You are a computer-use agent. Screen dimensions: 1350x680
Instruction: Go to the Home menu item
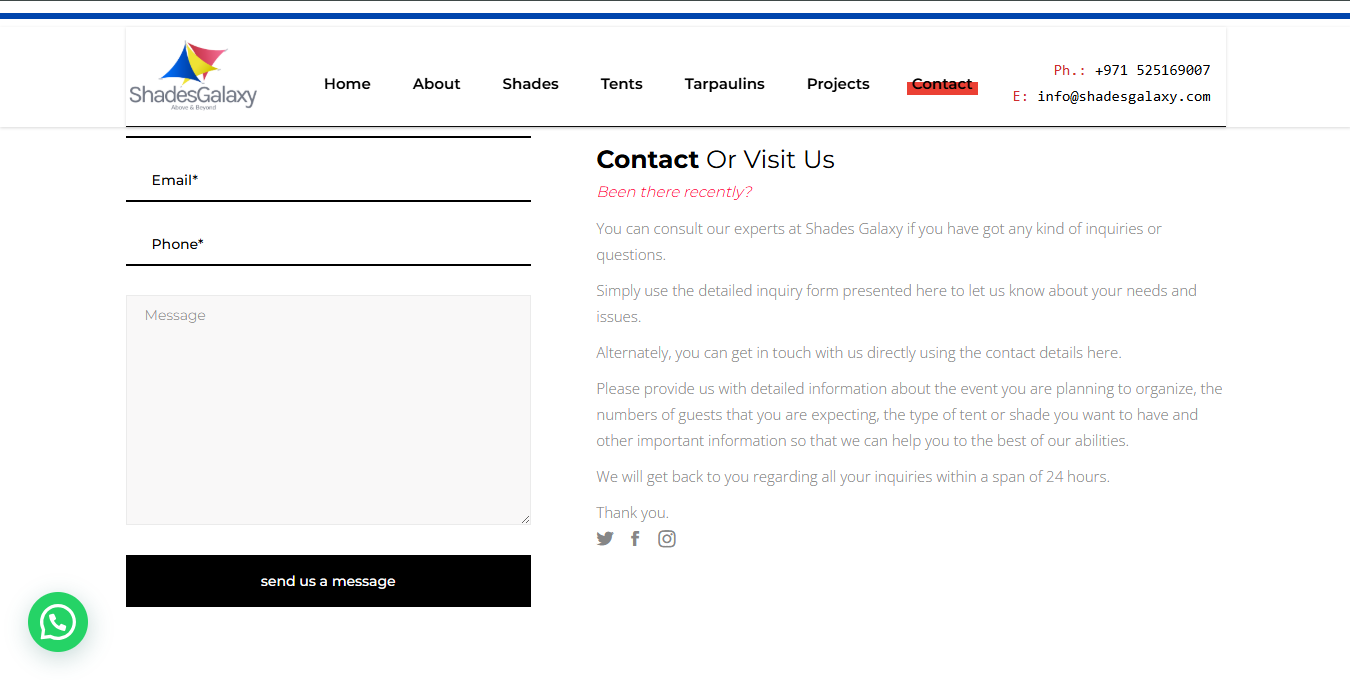347,84
